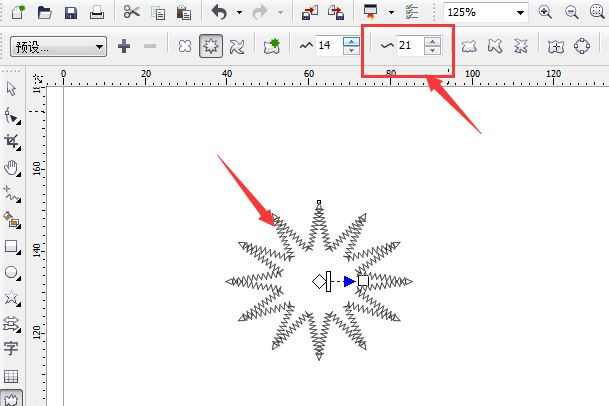
Task: Click the Zoom in magnifier
Action: [x=545, y=12]
